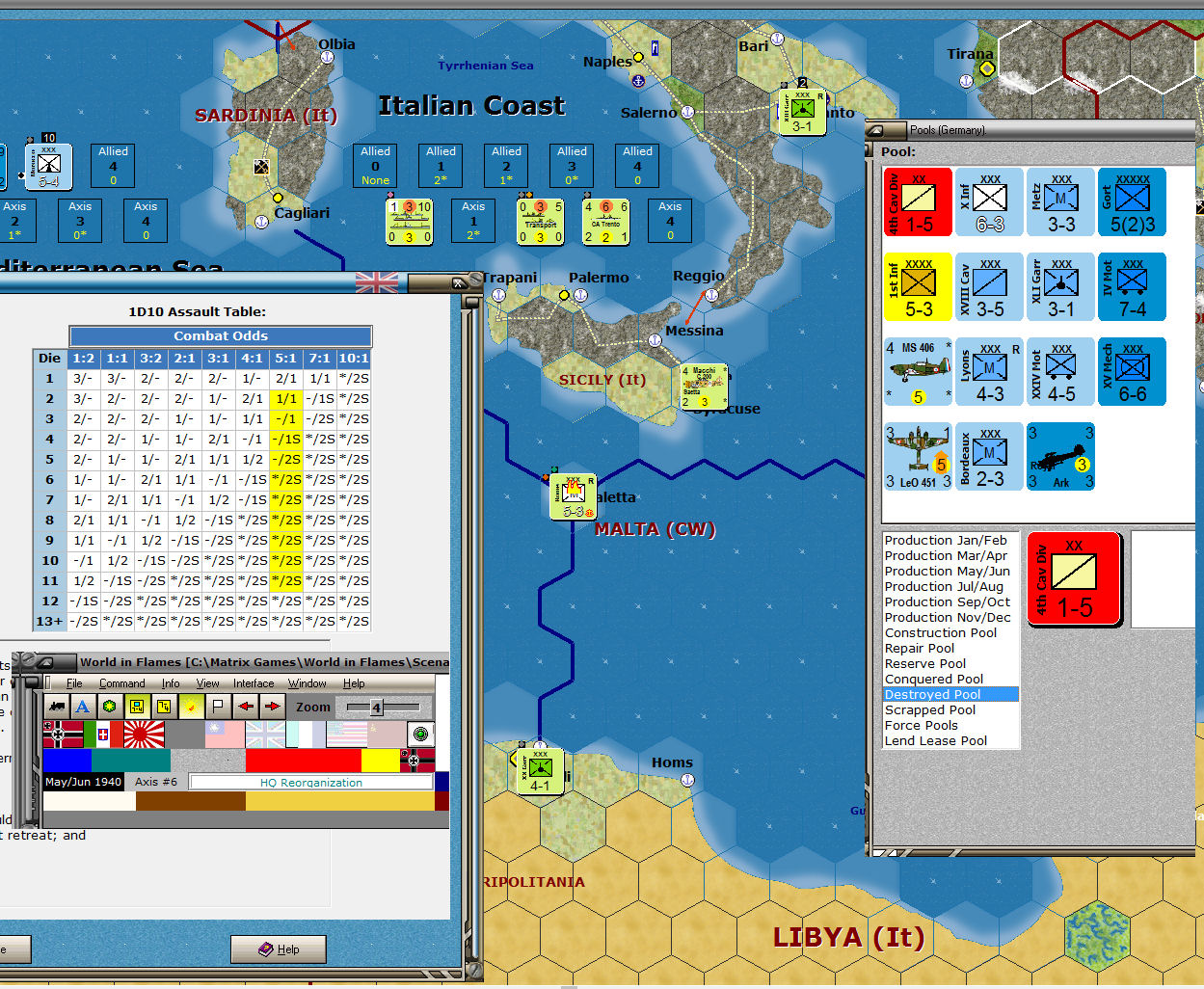1204x989 pixels.
Task: Open the View menu
Action: pyautogui.click(x=207, y=683)
